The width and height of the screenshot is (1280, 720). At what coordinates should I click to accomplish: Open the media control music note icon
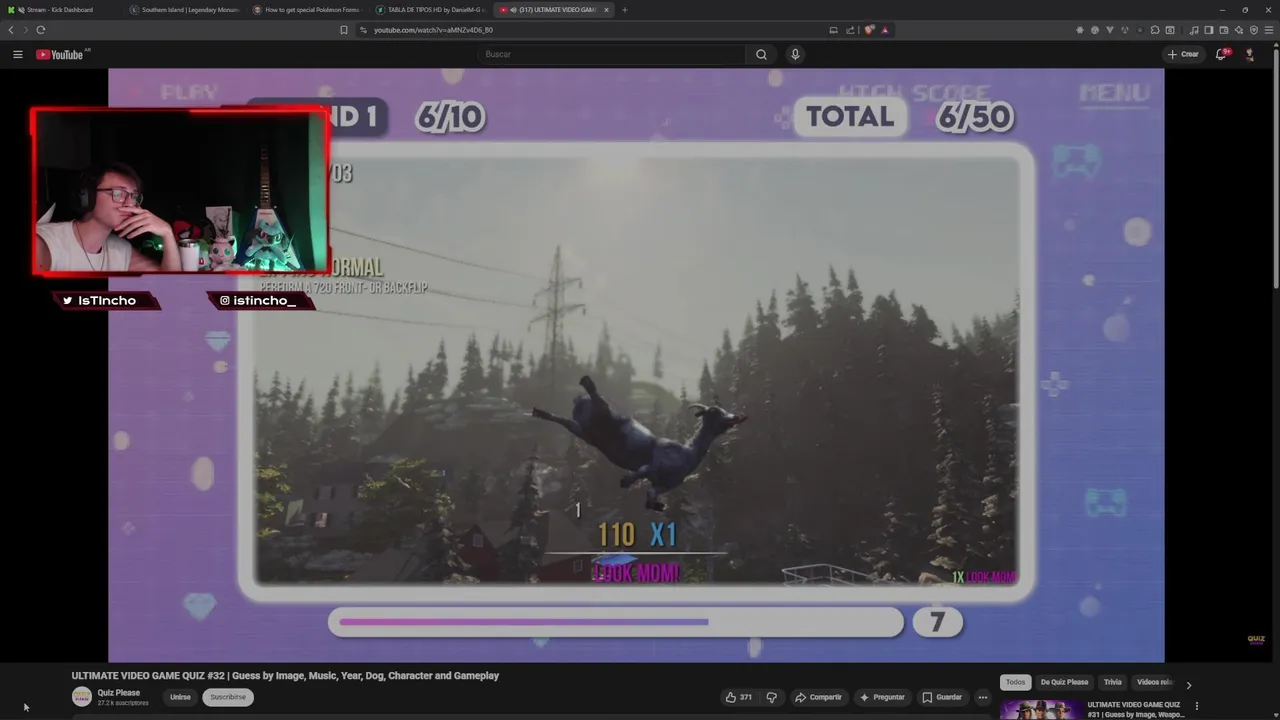[x=1194, y=30]
